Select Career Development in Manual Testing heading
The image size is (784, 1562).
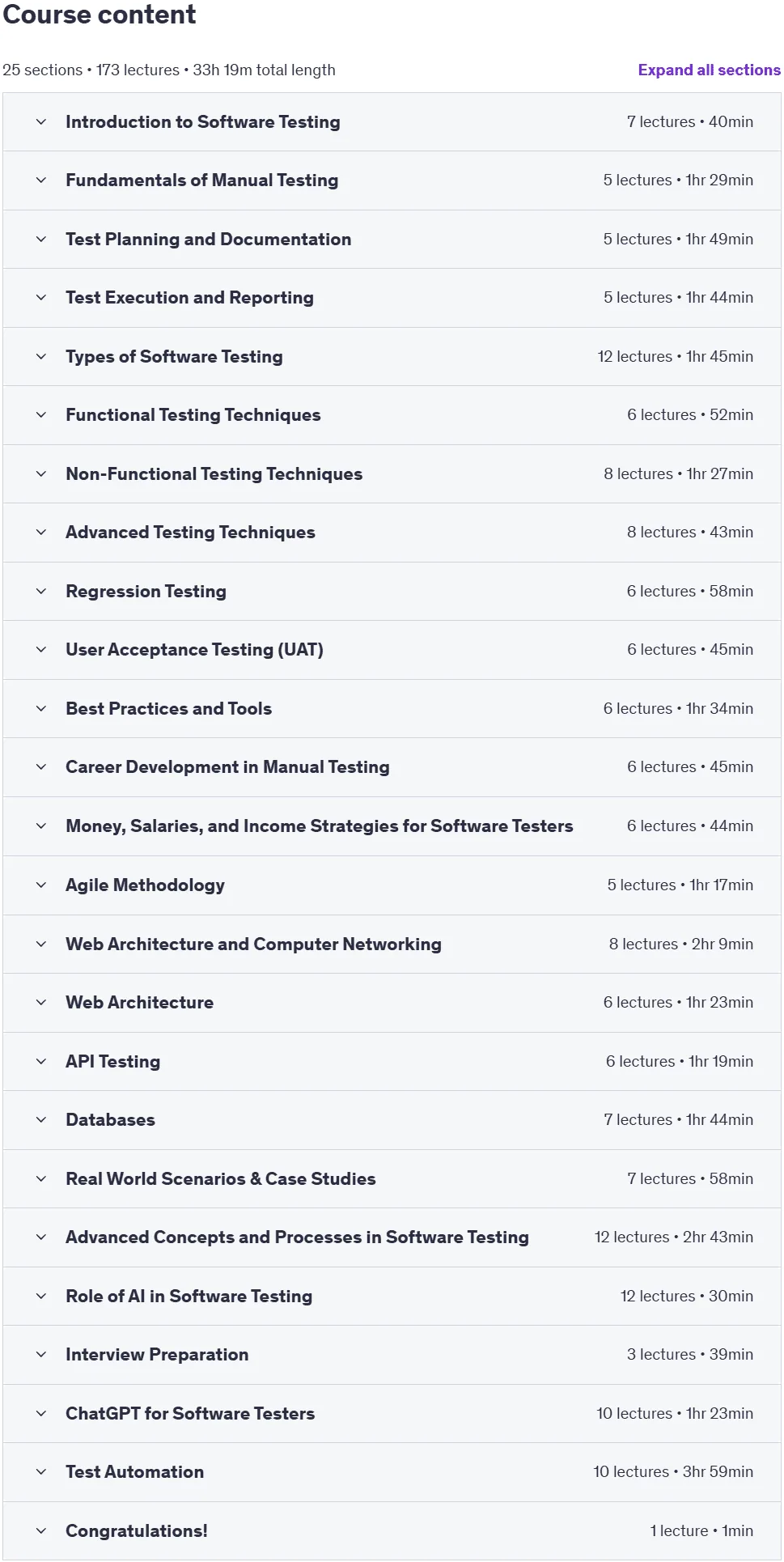coord(227,767)
